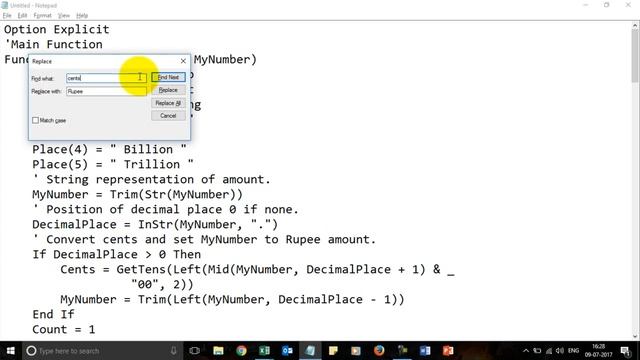This screenshot has height=360, width=640.
Task: Click the Cortana search circle icon
Action: pyautogui.click(x=31, y=351)
